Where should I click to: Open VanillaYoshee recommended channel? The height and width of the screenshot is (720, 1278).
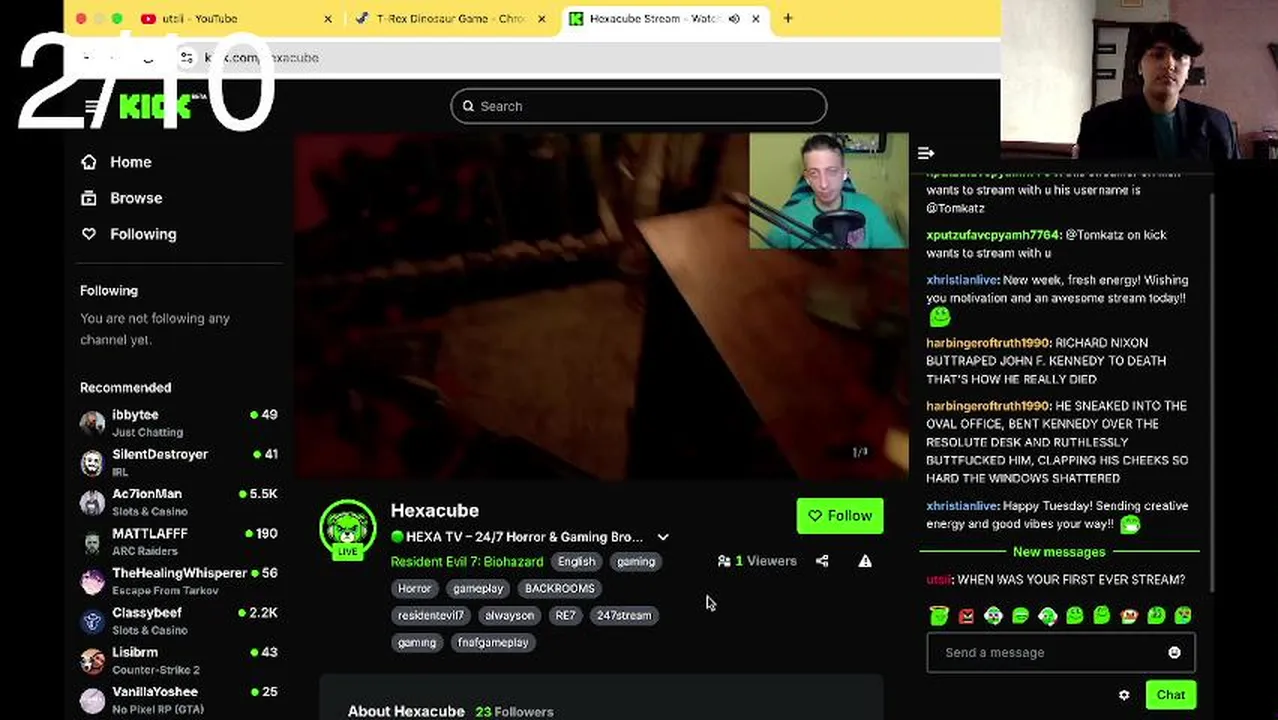pyautogui.click(x=179, y=700)
